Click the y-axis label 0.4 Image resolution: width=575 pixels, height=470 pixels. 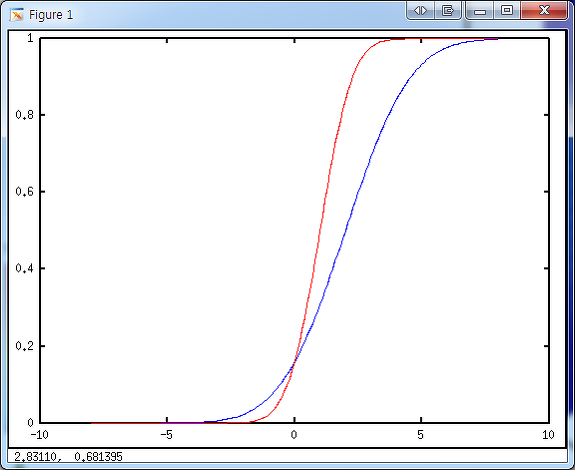coord(24,268)
